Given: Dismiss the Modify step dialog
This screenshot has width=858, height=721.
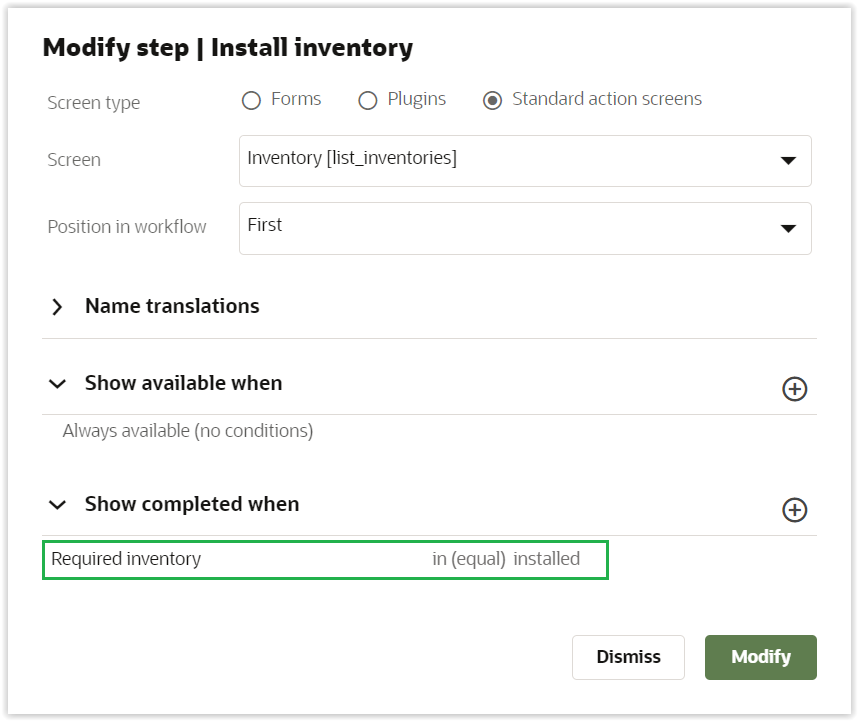Looking at the screenshot, I should [628, 657].
